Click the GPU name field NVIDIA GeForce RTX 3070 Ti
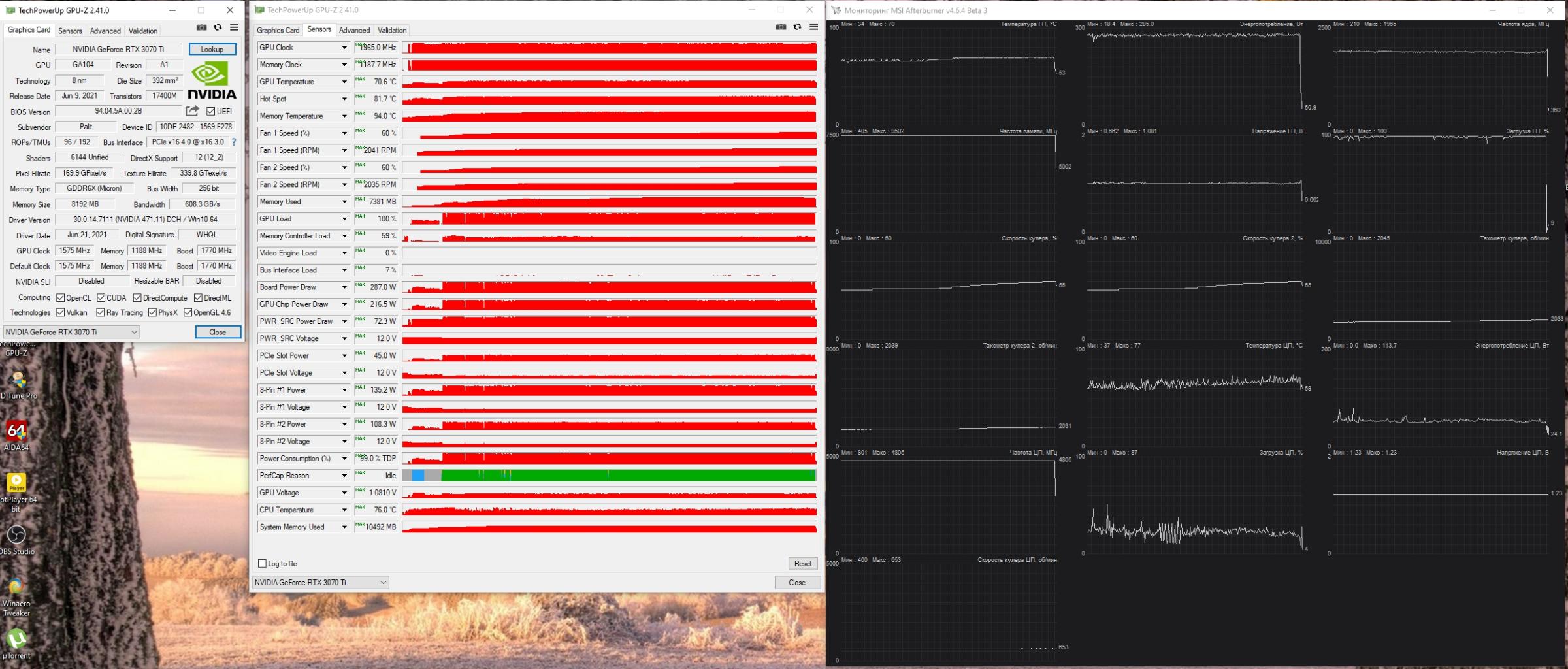Viewport: 1568px width, 669px height. 118,49
